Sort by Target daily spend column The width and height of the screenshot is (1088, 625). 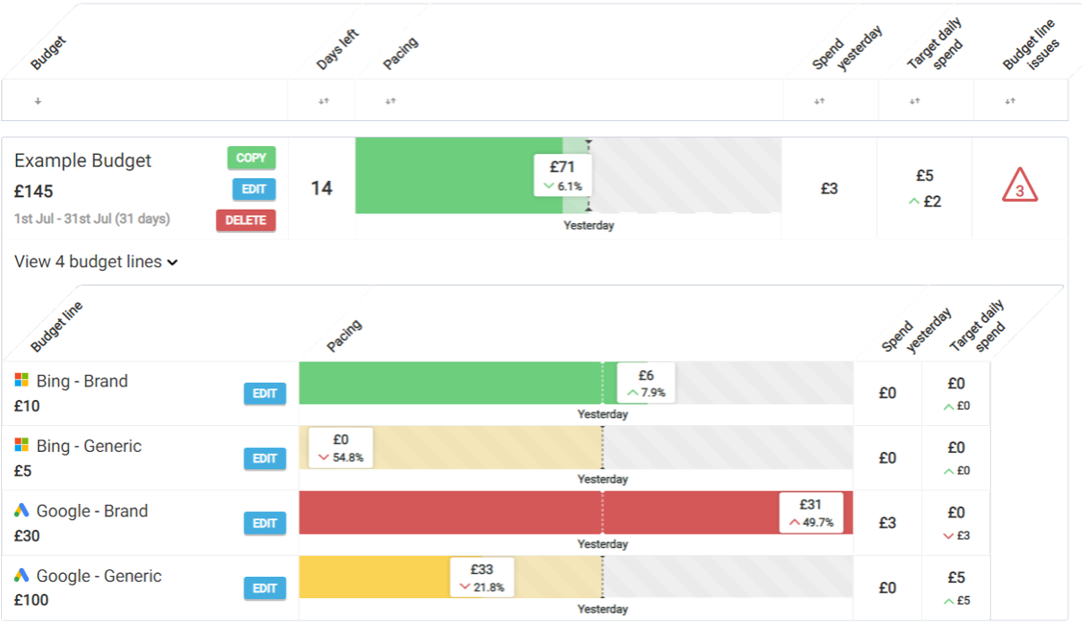coord(914,101)
